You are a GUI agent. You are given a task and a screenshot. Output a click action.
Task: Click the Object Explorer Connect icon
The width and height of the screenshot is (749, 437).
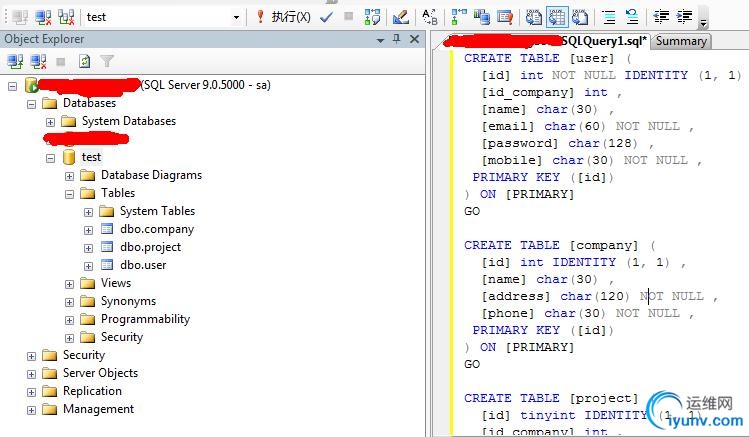(x=15, y=61)
